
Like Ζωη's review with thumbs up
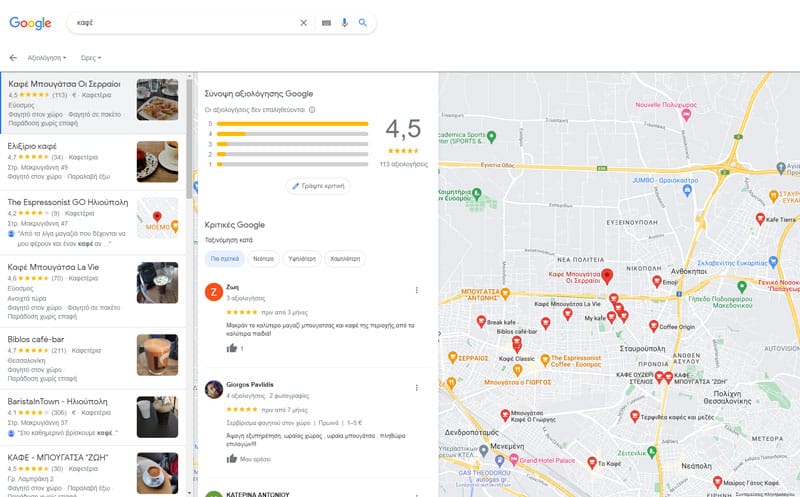point(232,348)
